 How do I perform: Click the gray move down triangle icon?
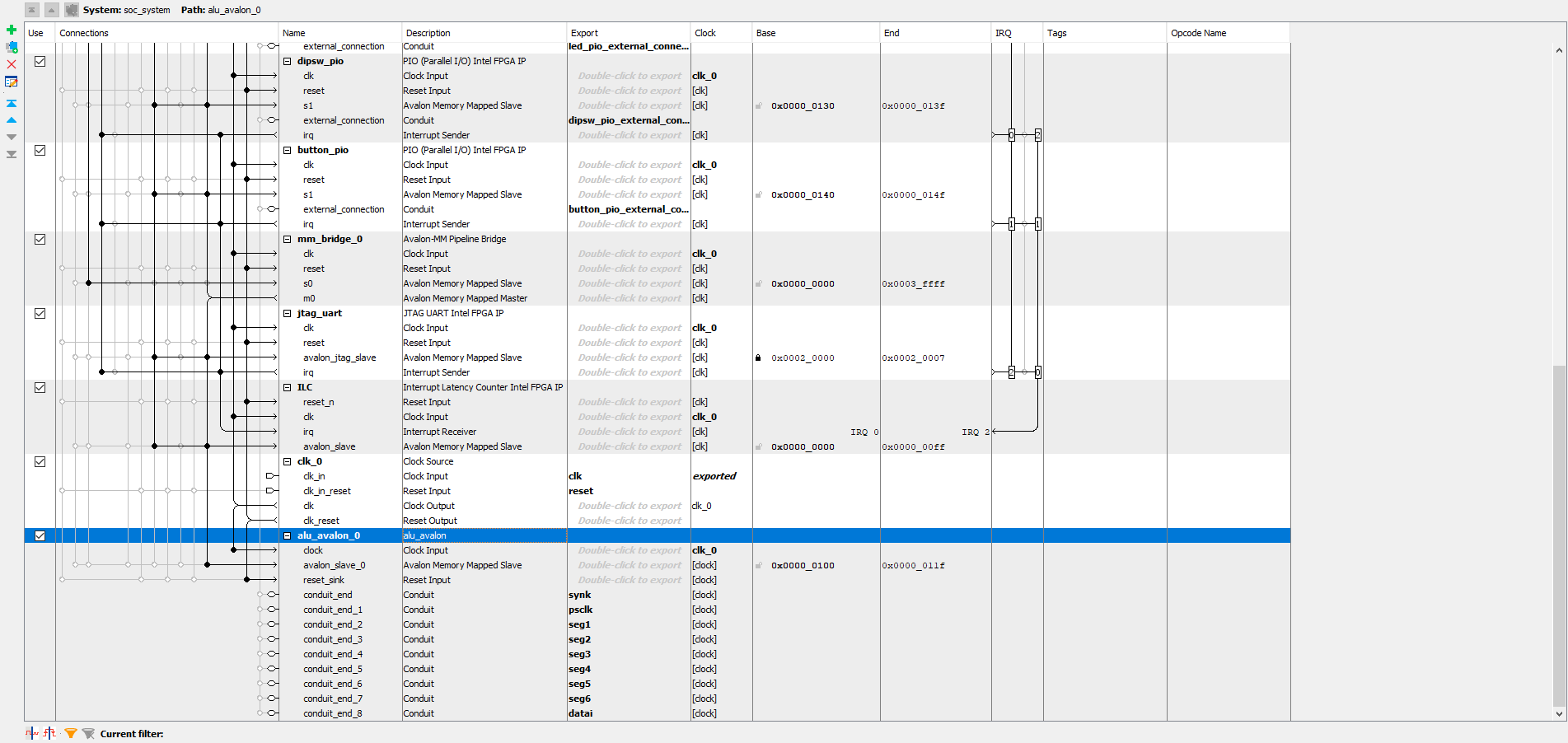[12, 137]
